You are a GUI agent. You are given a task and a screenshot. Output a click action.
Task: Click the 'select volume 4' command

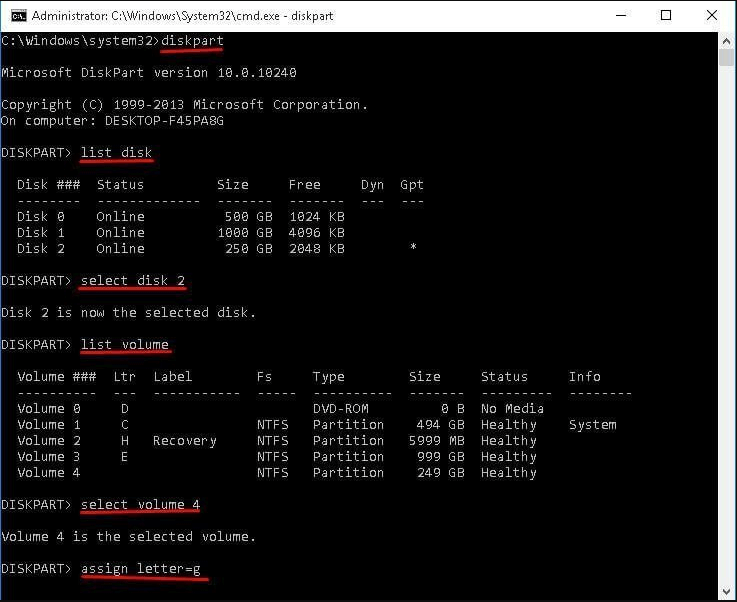141,505
